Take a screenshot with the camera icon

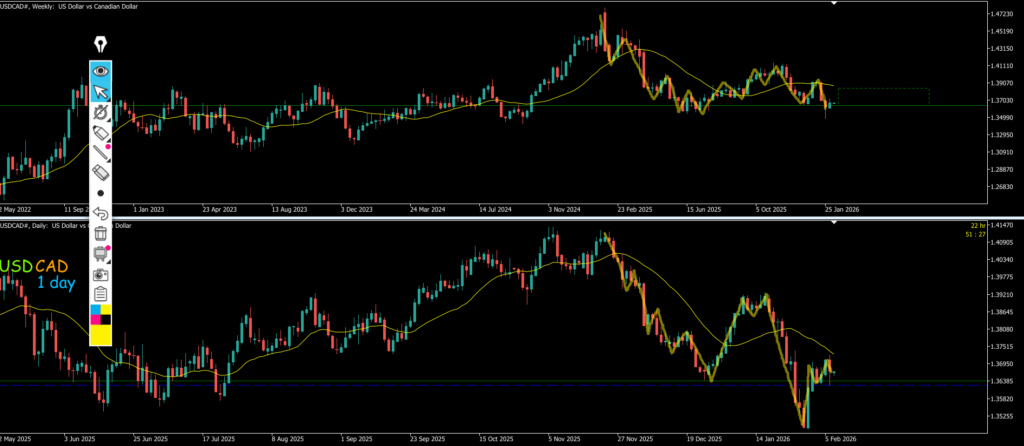pyautogui.click(x=101, y=273)
